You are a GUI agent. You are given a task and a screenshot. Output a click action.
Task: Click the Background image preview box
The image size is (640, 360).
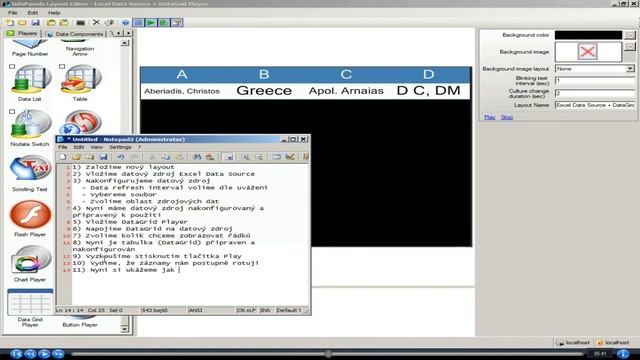coord(588,52)
